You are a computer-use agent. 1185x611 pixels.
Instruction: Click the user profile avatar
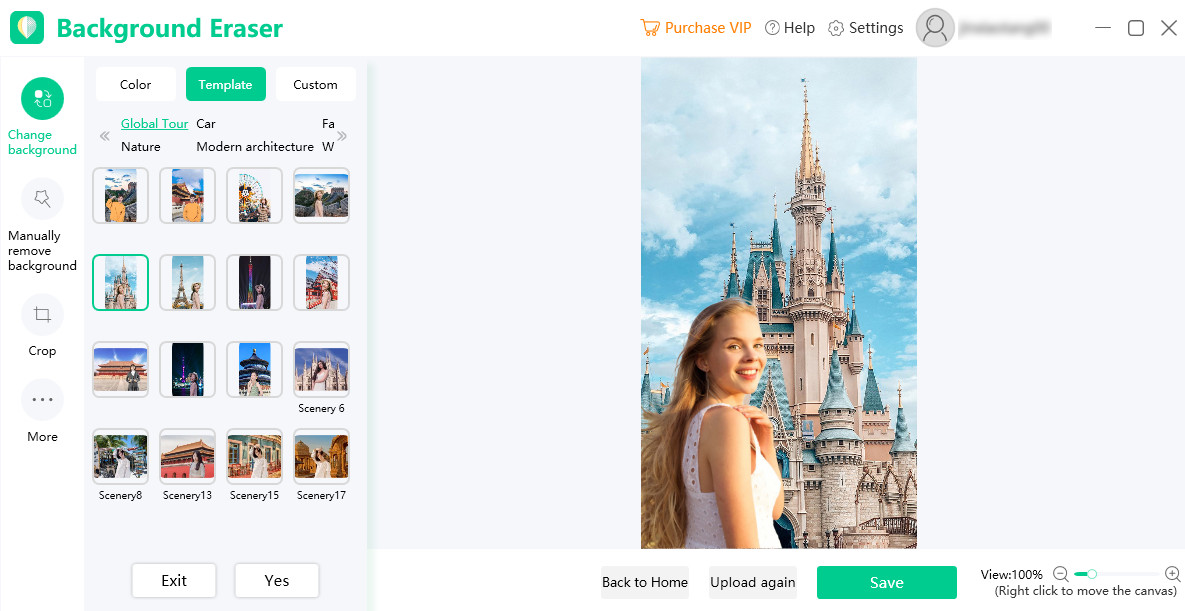(x=935, y=28)
